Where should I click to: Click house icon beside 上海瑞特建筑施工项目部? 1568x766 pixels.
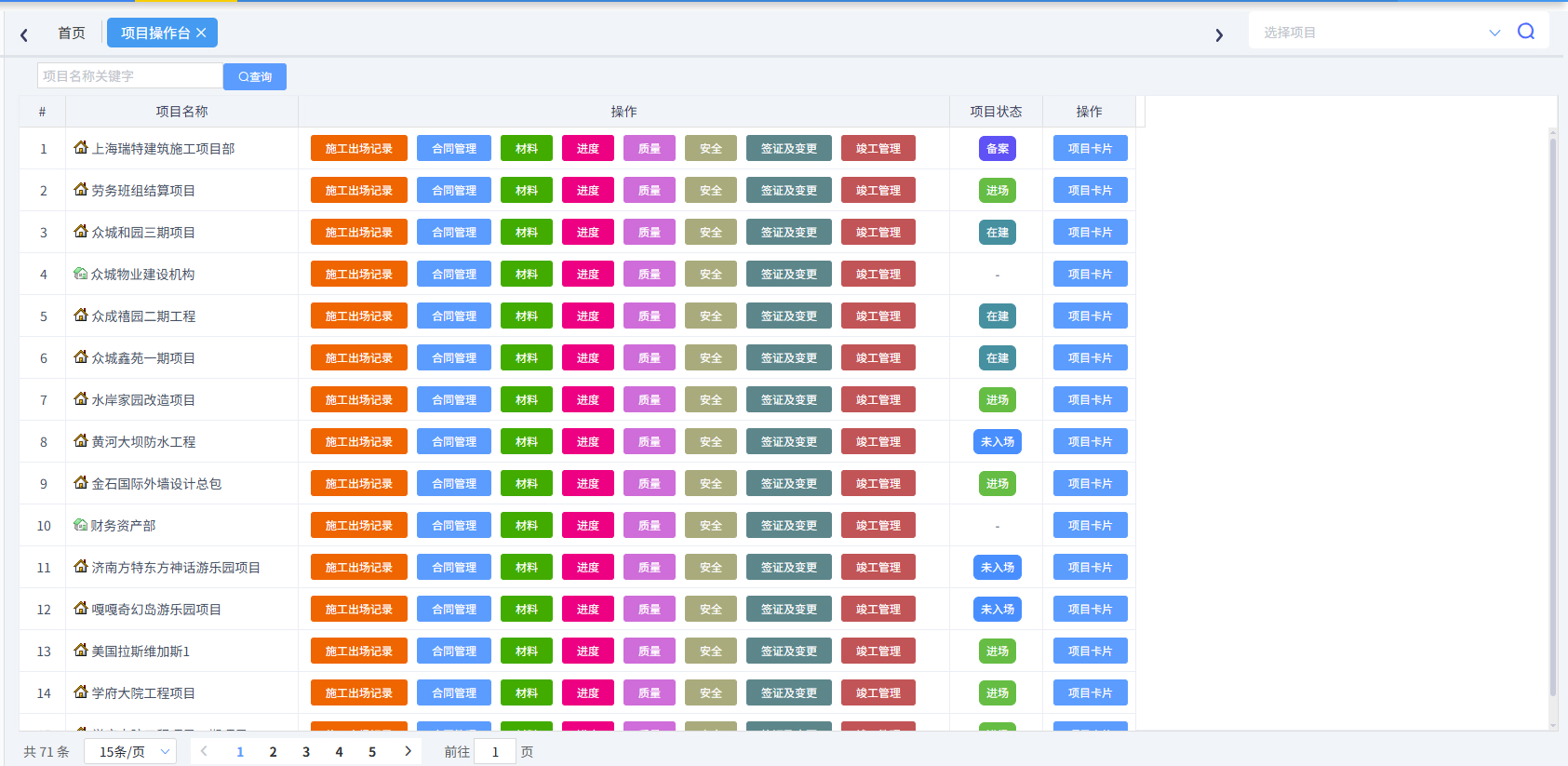(x=81, y=147)
